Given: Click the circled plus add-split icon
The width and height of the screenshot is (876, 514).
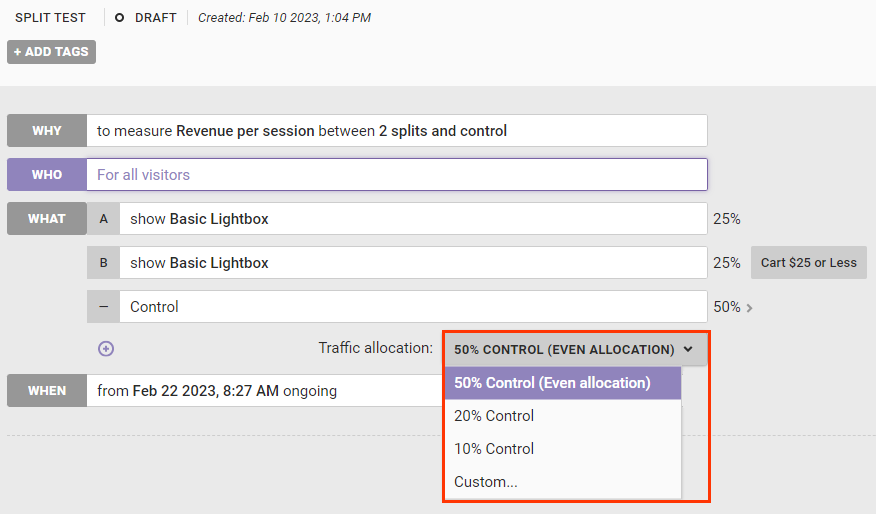Looking at the screenshot, I should (106, 349).
